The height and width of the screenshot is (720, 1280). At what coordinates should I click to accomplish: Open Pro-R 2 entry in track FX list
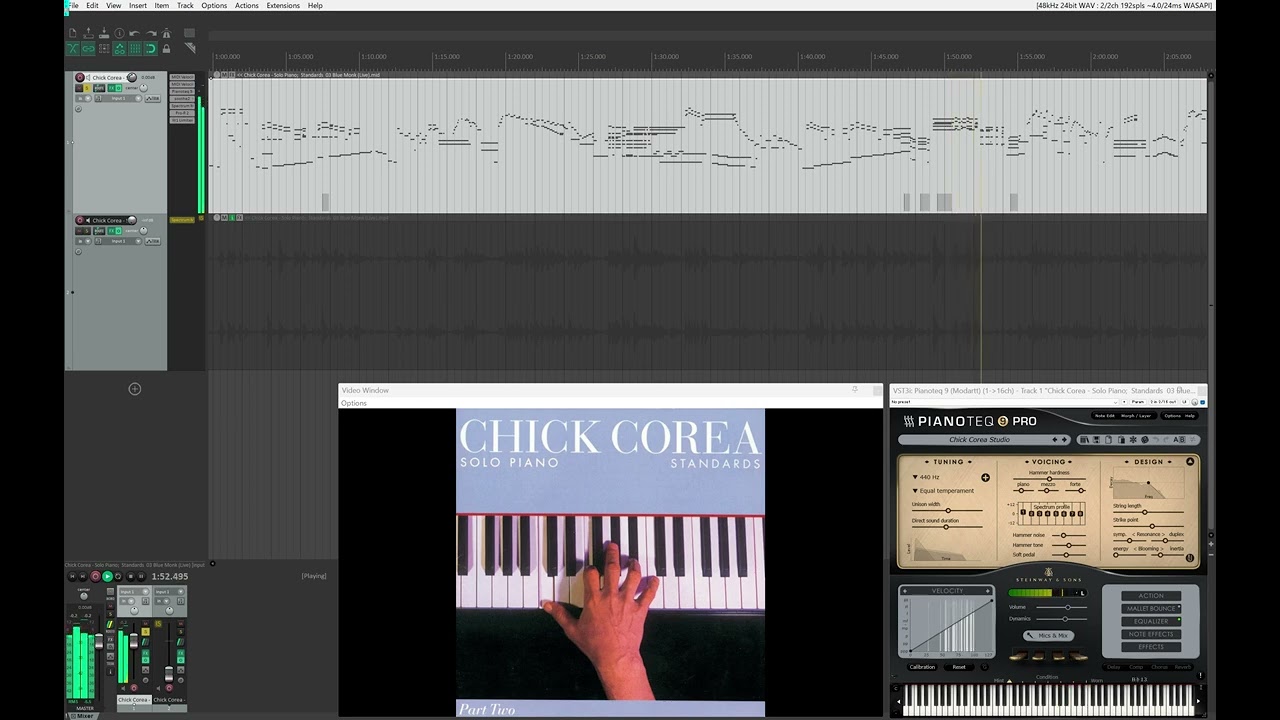click(x=182, y=113)
